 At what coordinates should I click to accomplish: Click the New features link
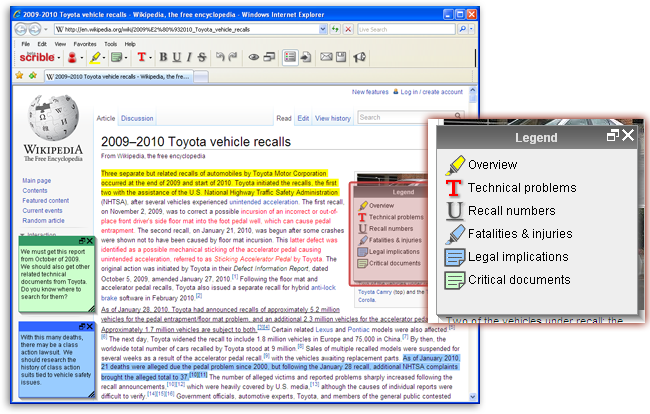coord(370,92)
